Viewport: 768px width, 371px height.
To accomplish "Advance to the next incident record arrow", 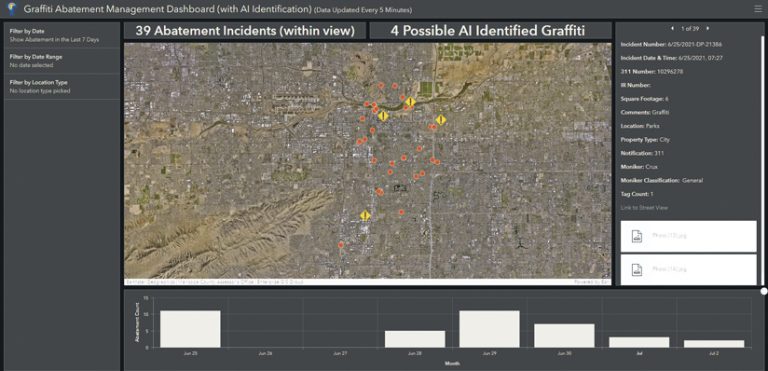I will coord(708,28).
